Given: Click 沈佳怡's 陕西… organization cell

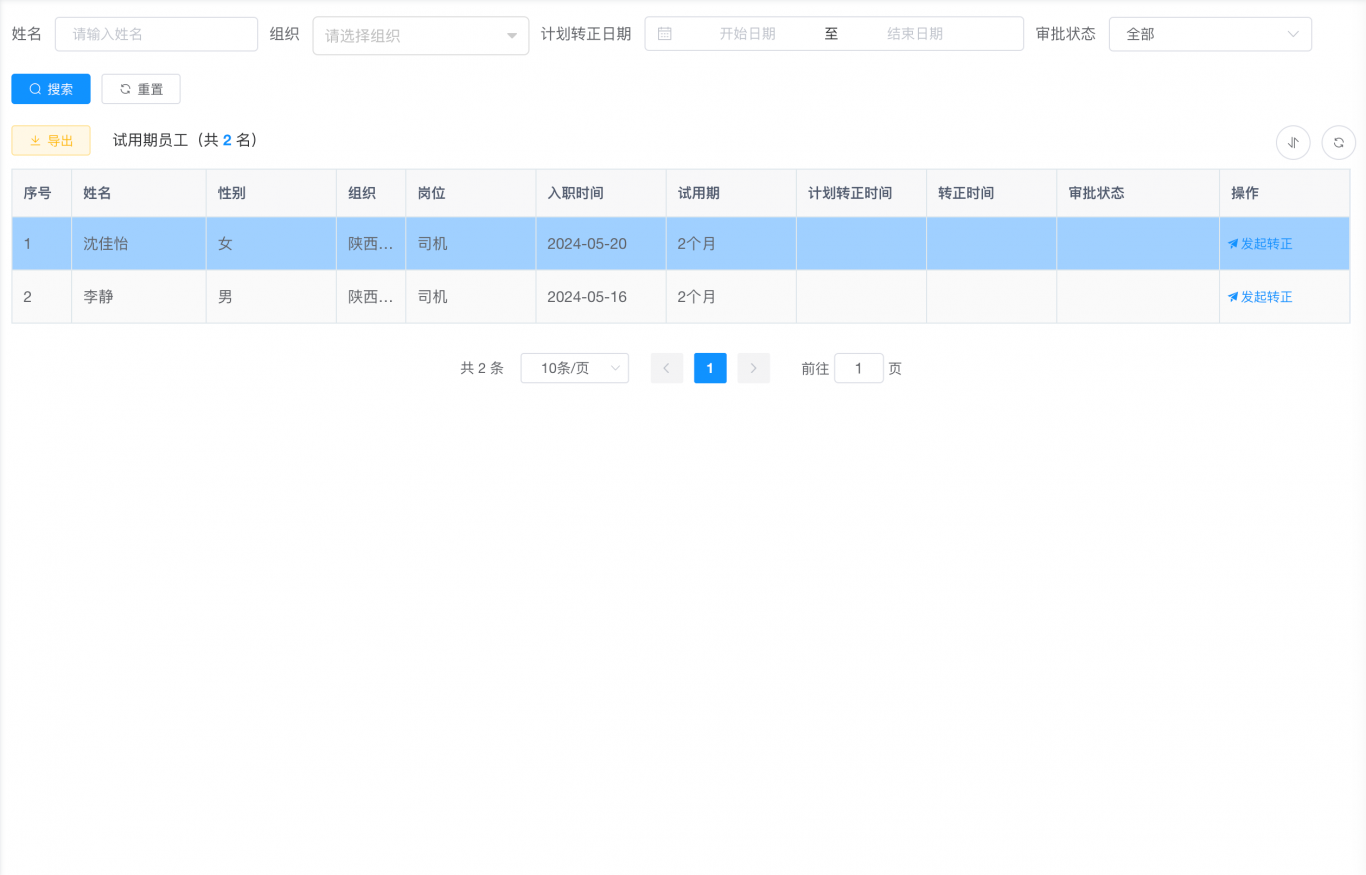Looking at the screenshot, I should click(371, 243).
